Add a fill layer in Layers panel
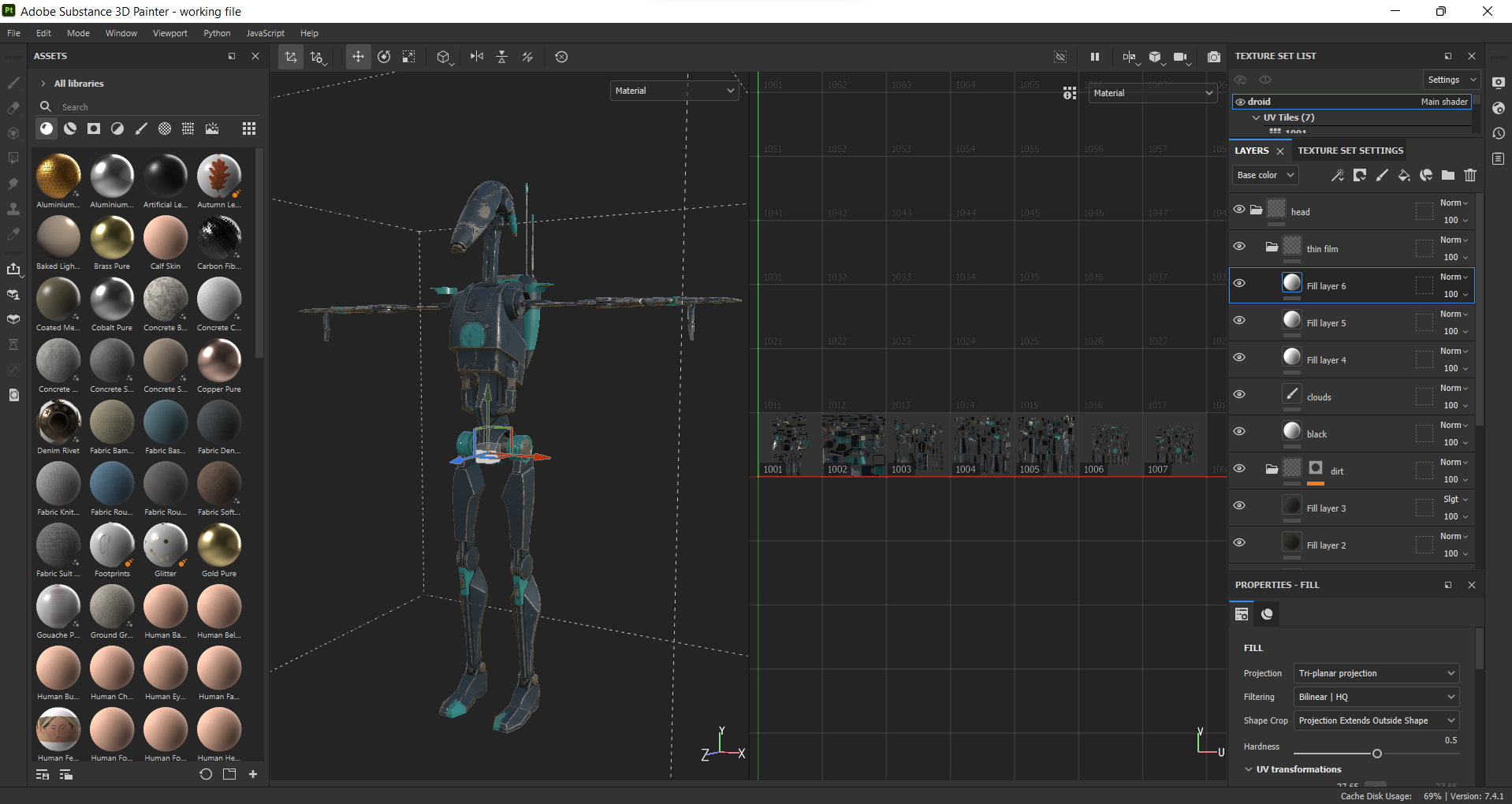The height and width of the screenshot is (804, 1512). point(1404,175)
